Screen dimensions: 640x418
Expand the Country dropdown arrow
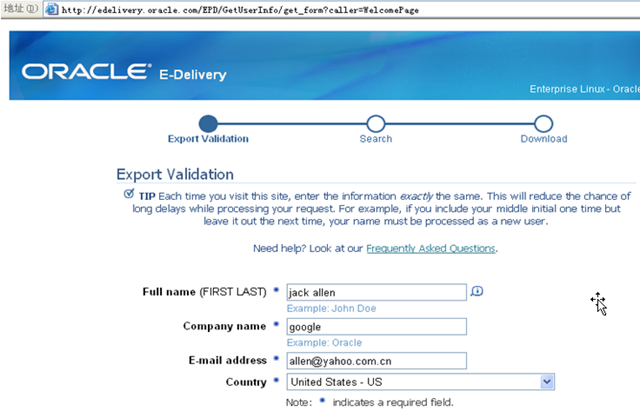coord(547,382)
